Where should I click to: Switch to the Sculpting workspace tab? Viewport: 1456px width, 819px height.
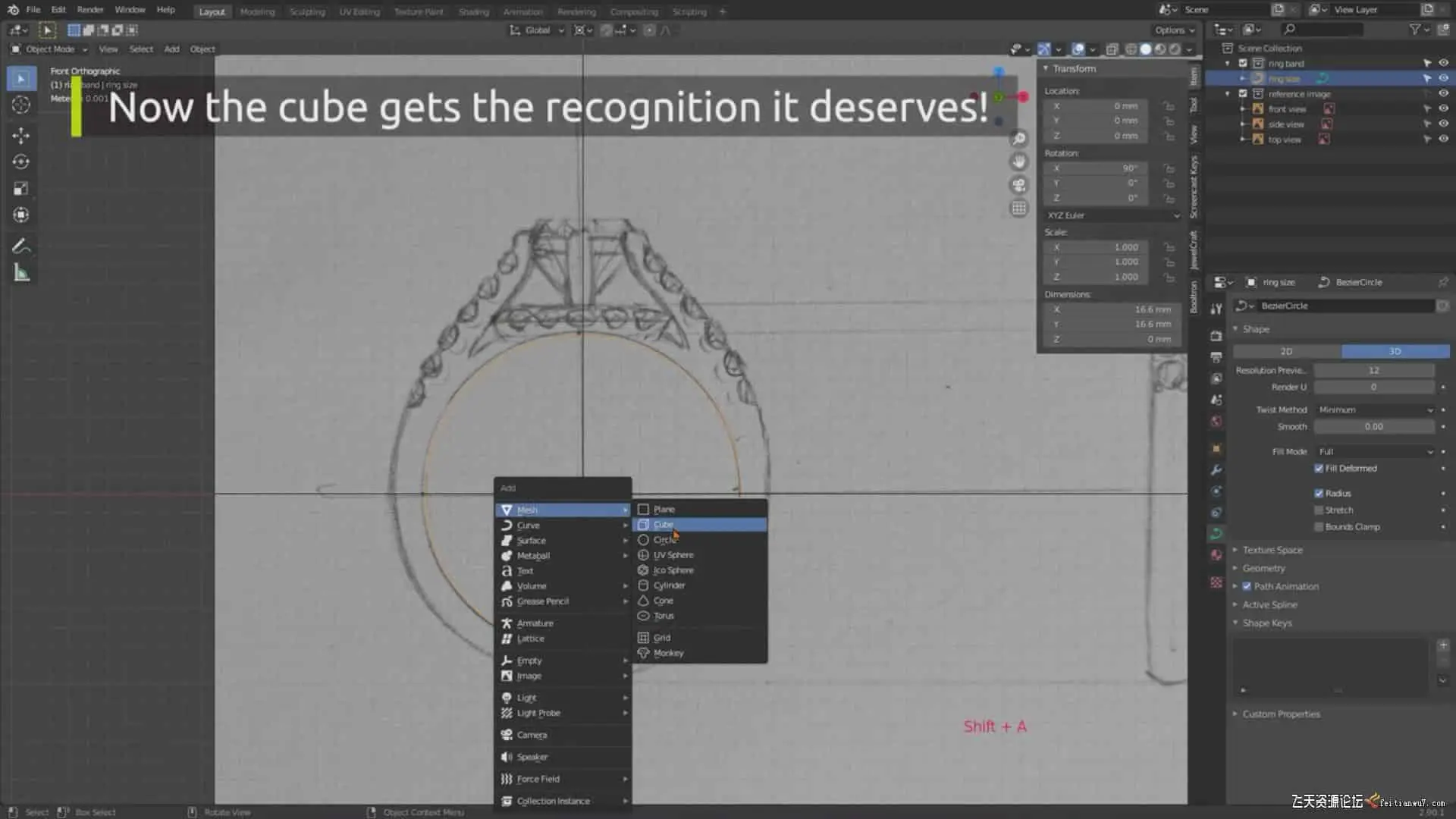click(306, 11)
